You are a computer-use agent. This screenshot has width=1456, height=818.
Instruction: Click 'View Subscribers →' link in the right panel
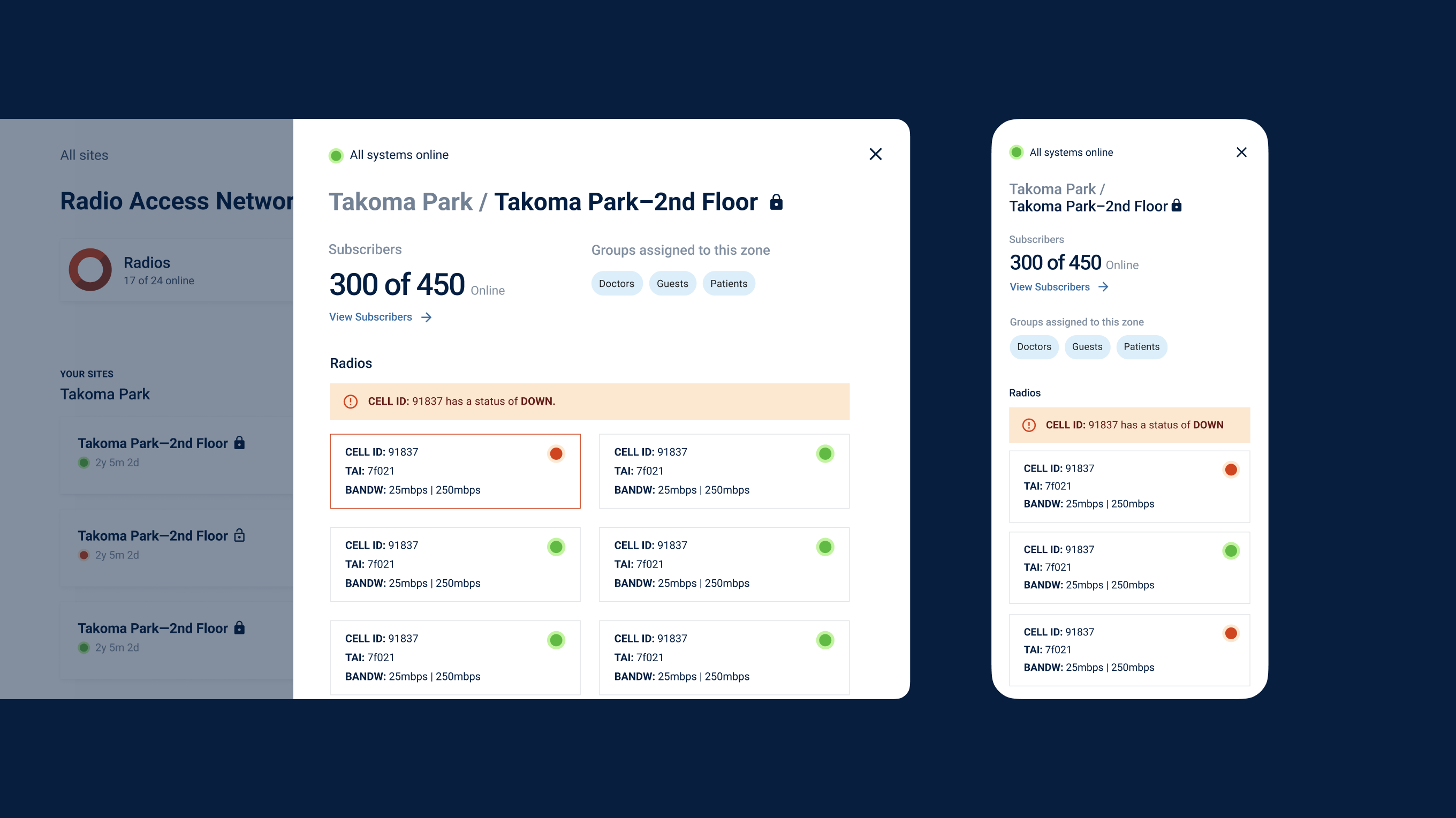click(x=1057, y=287)
